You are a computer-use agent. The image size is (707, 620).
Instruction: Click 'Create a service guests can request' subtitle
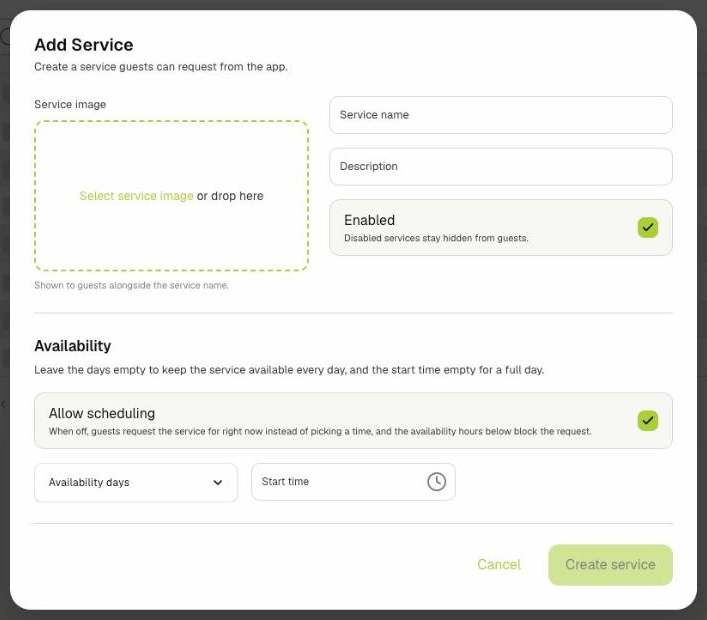tap(161, 67)
